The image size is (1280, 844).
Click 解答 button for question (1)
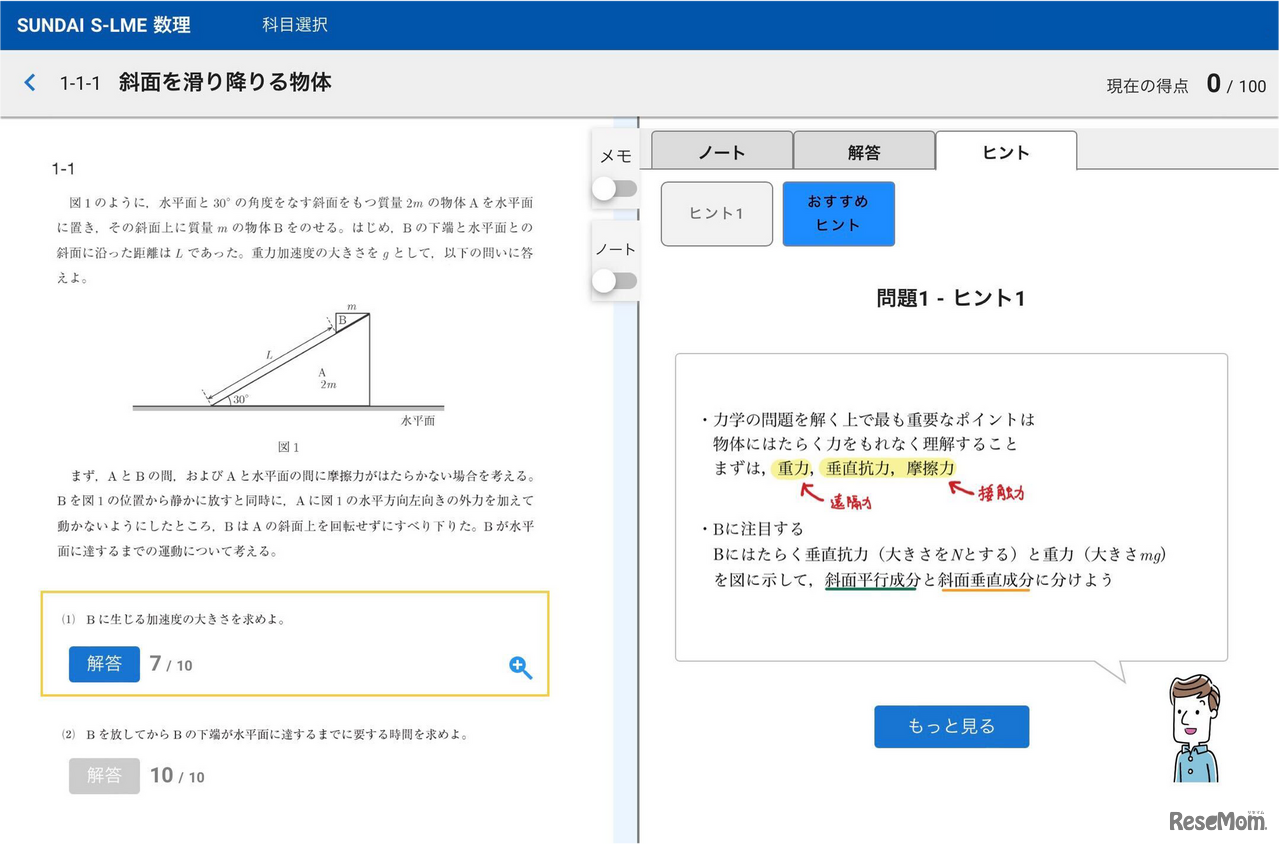click(x=104, y=664)
